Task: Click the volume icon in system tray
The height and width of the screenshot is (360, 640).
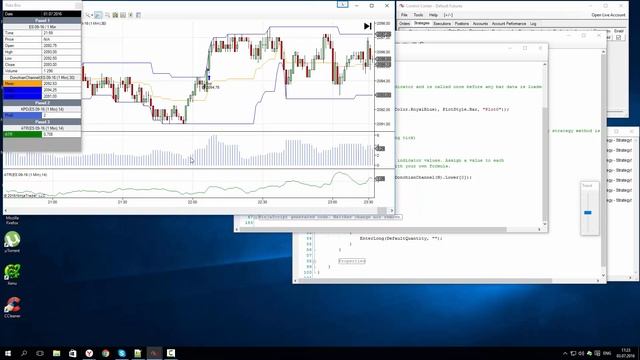Action: click(581, 353)
